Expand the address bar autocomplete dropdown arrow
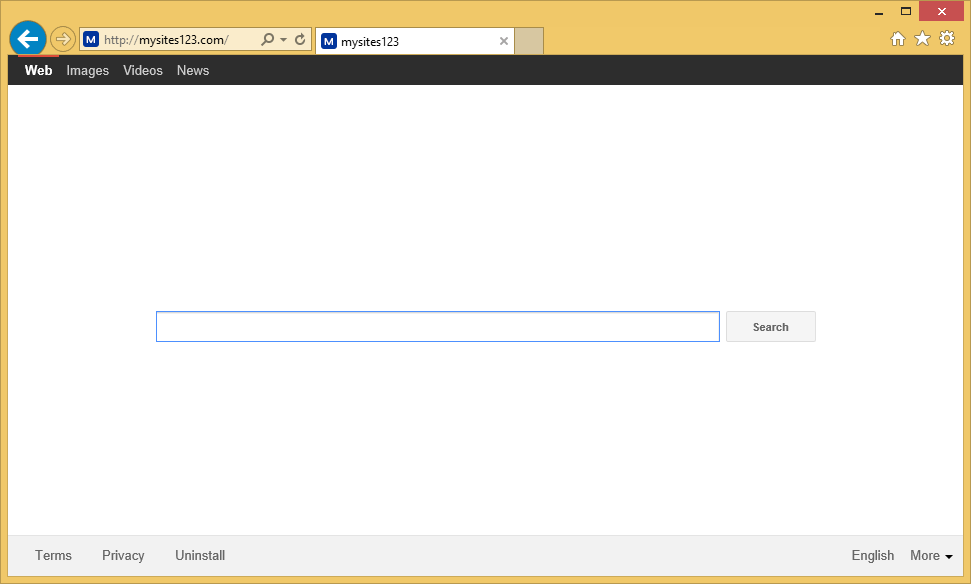 pos(284,40)
